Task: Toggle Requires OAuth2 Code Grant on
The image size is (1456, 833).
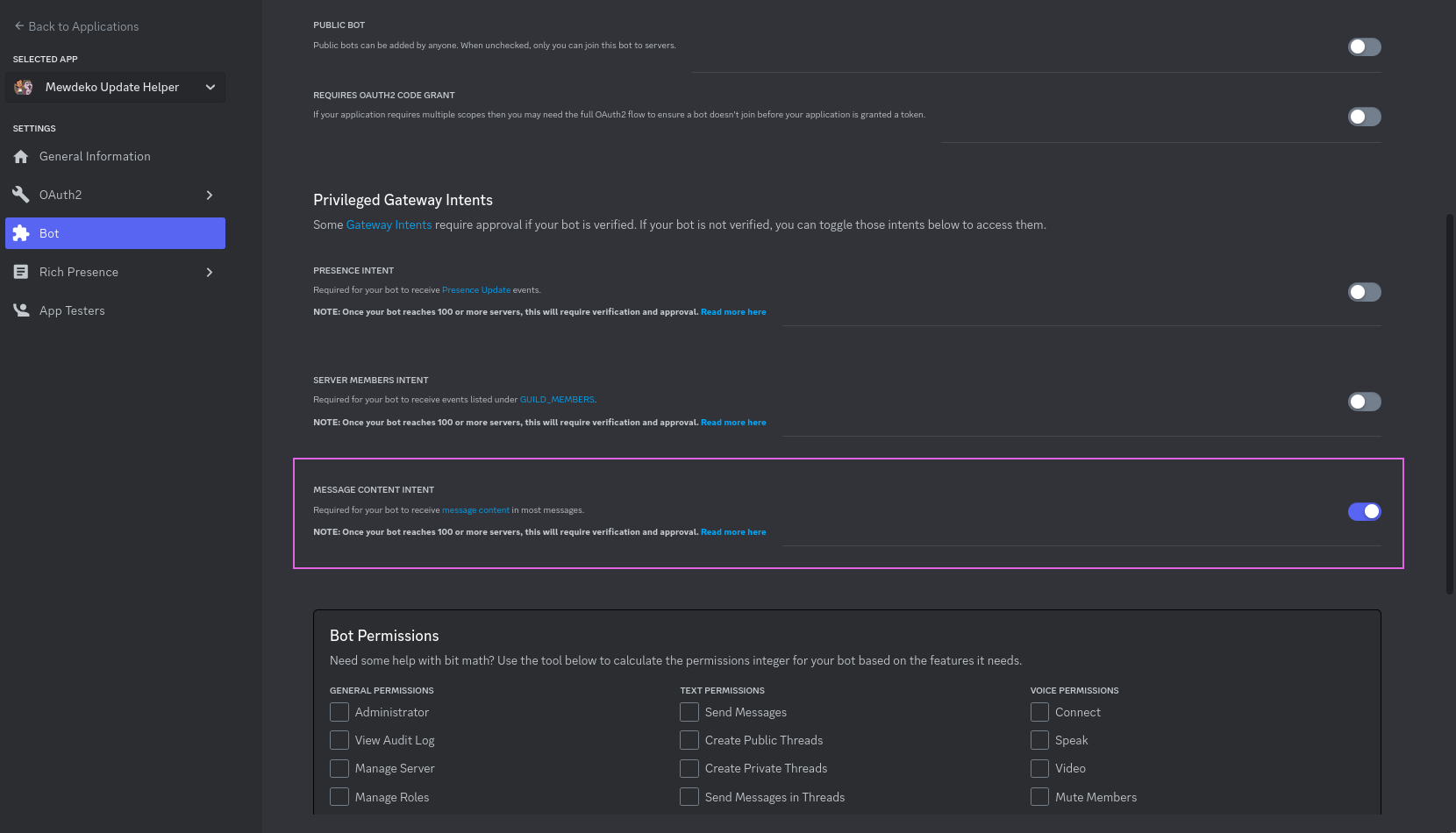Action: (x=1364, y=116)
